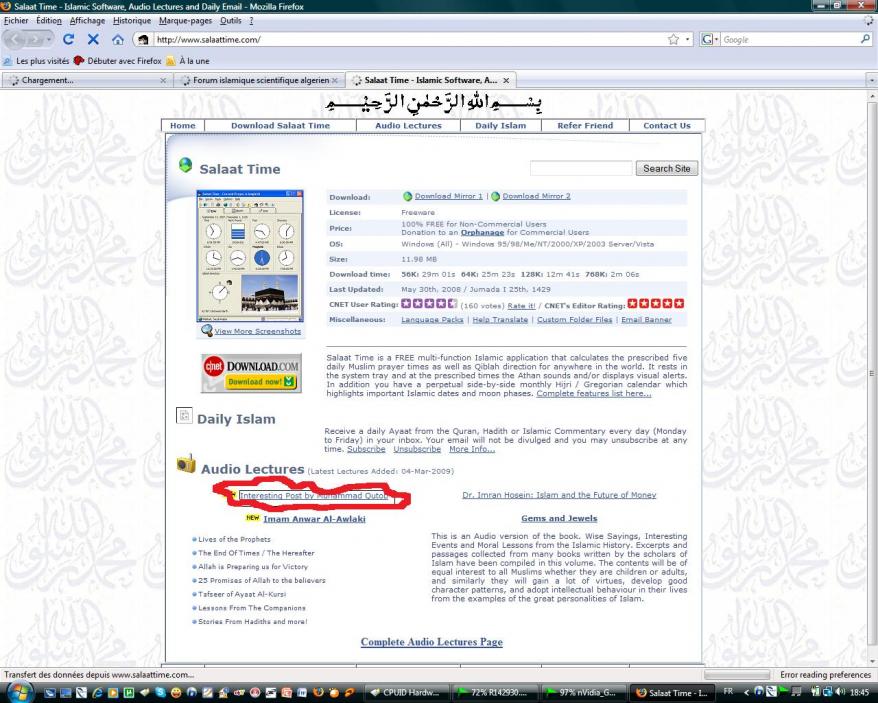Switch to the 97% nVidia_G... taskbar window
Screen dimensions: 878x703
tap(584, 692)
